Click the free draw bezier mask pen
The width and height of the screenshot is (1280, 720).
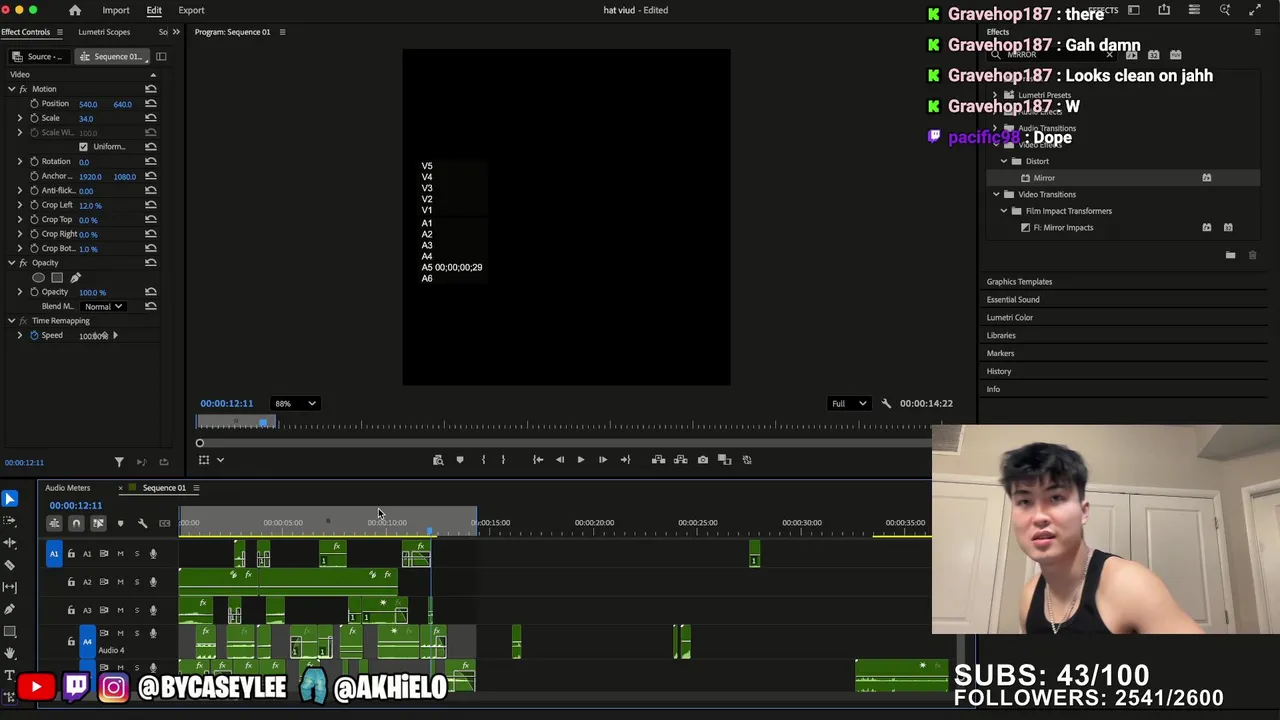75,277
